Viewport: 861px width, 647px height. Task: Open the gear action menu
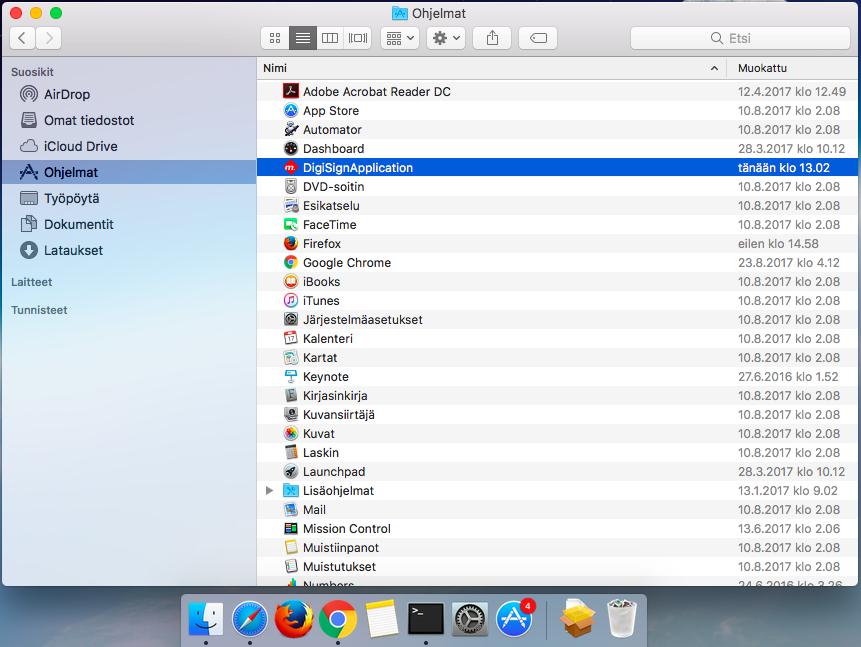[446, 38]
